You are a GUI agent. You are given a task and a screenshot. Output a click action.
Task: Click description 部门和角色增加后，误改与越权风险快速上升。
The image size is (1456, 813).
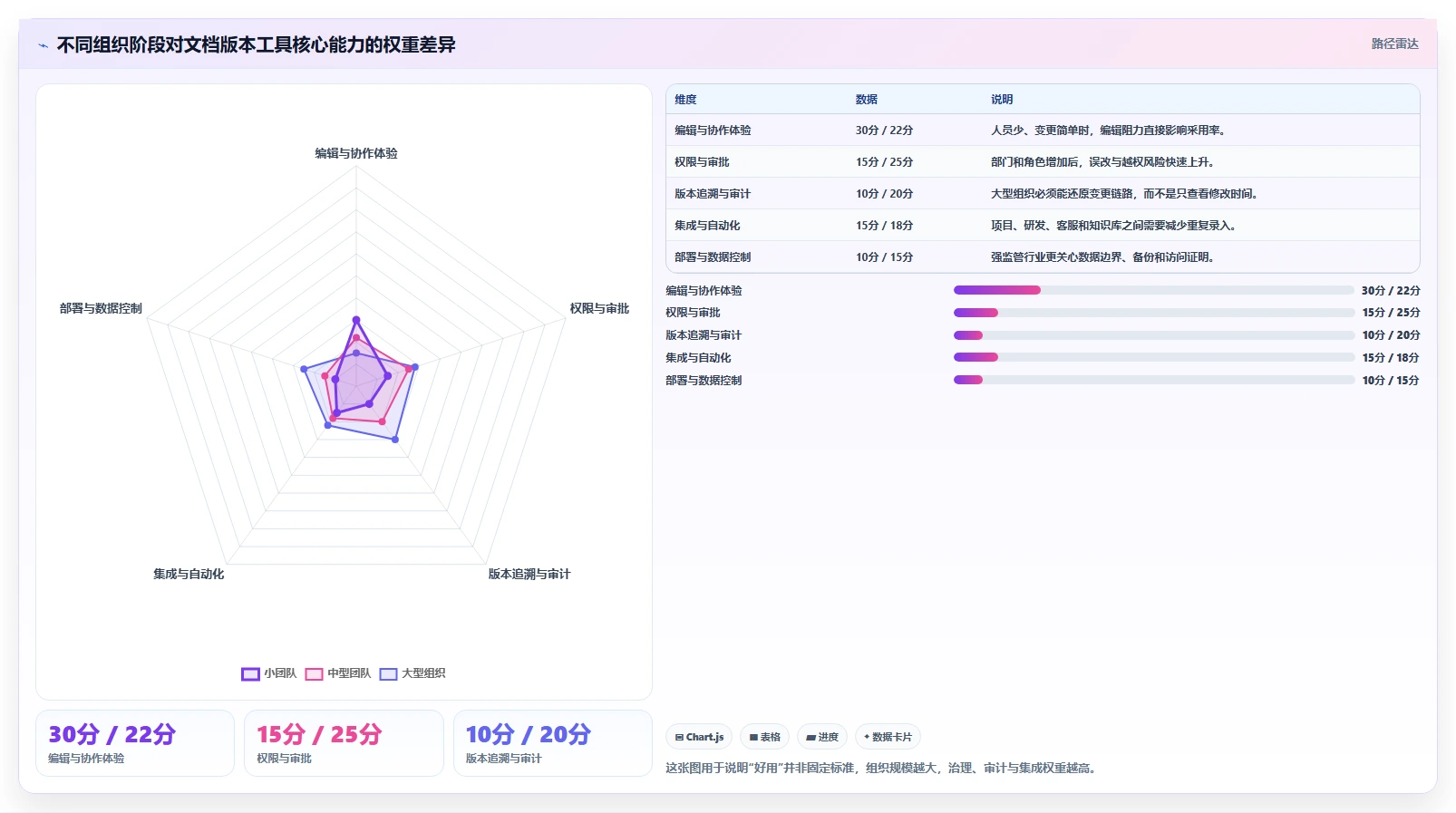tap(1104, 162)
